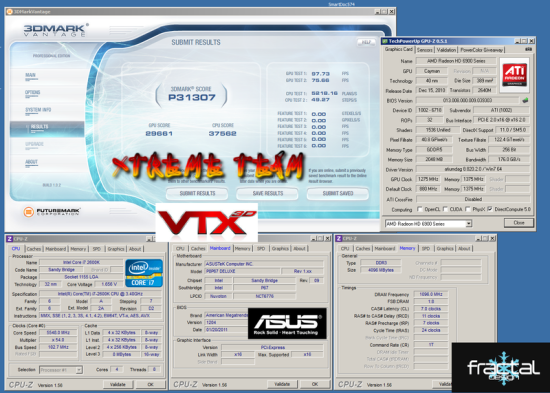Click the BIOS save chip icon in GPU-Z
This screenshot has height=393, width=550.
click(x=525, y=100)
